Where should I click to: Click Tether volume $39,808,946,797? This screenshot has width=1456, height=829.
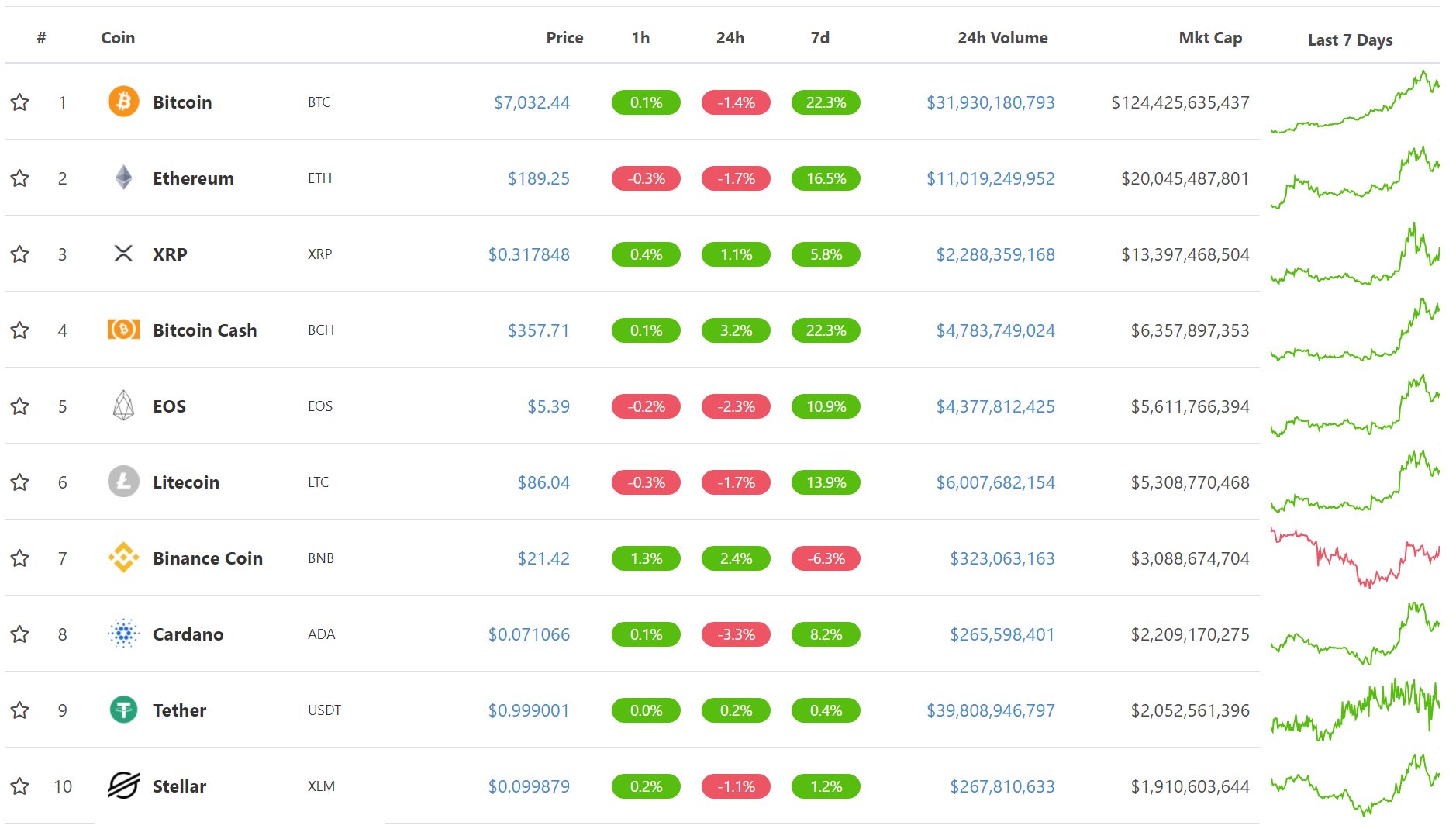coord(991,710)
